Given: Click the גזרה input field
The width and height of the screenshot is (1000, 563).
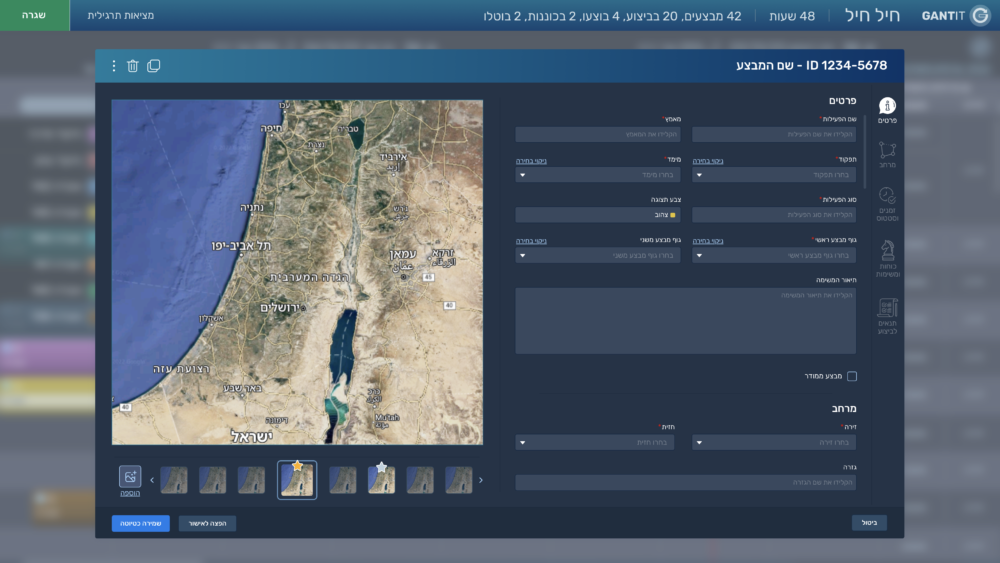Looking at the screenshot, I should click(x=686, y=483).
